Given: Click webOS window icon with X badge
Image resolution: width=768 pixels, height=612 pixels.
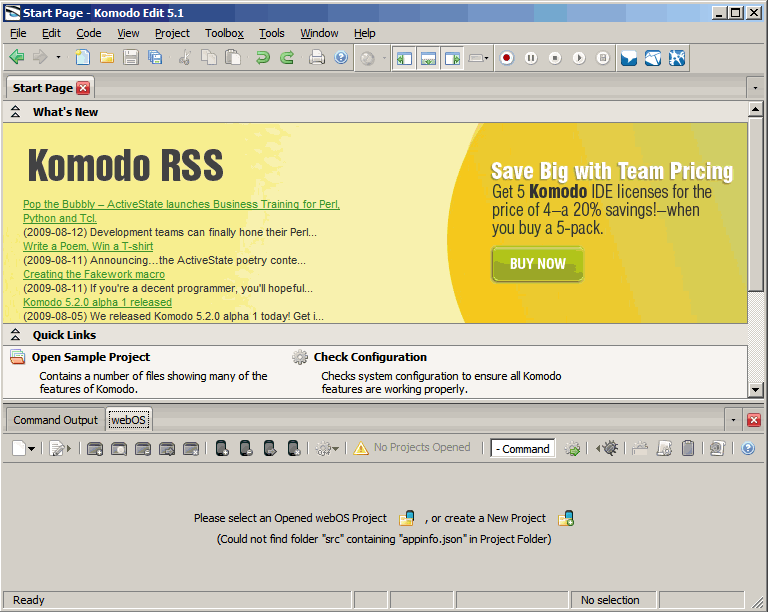Looking at the screenshot, I should [x=191, y=448].
